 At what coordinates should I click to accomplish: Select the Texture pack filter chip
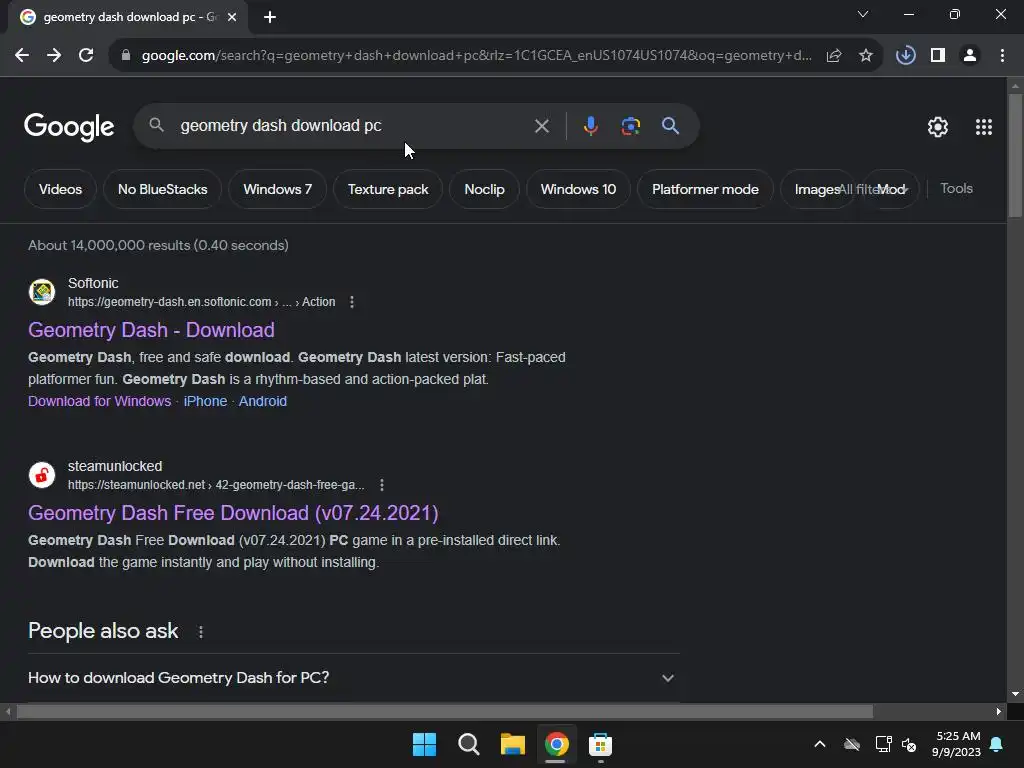(388, 189)
